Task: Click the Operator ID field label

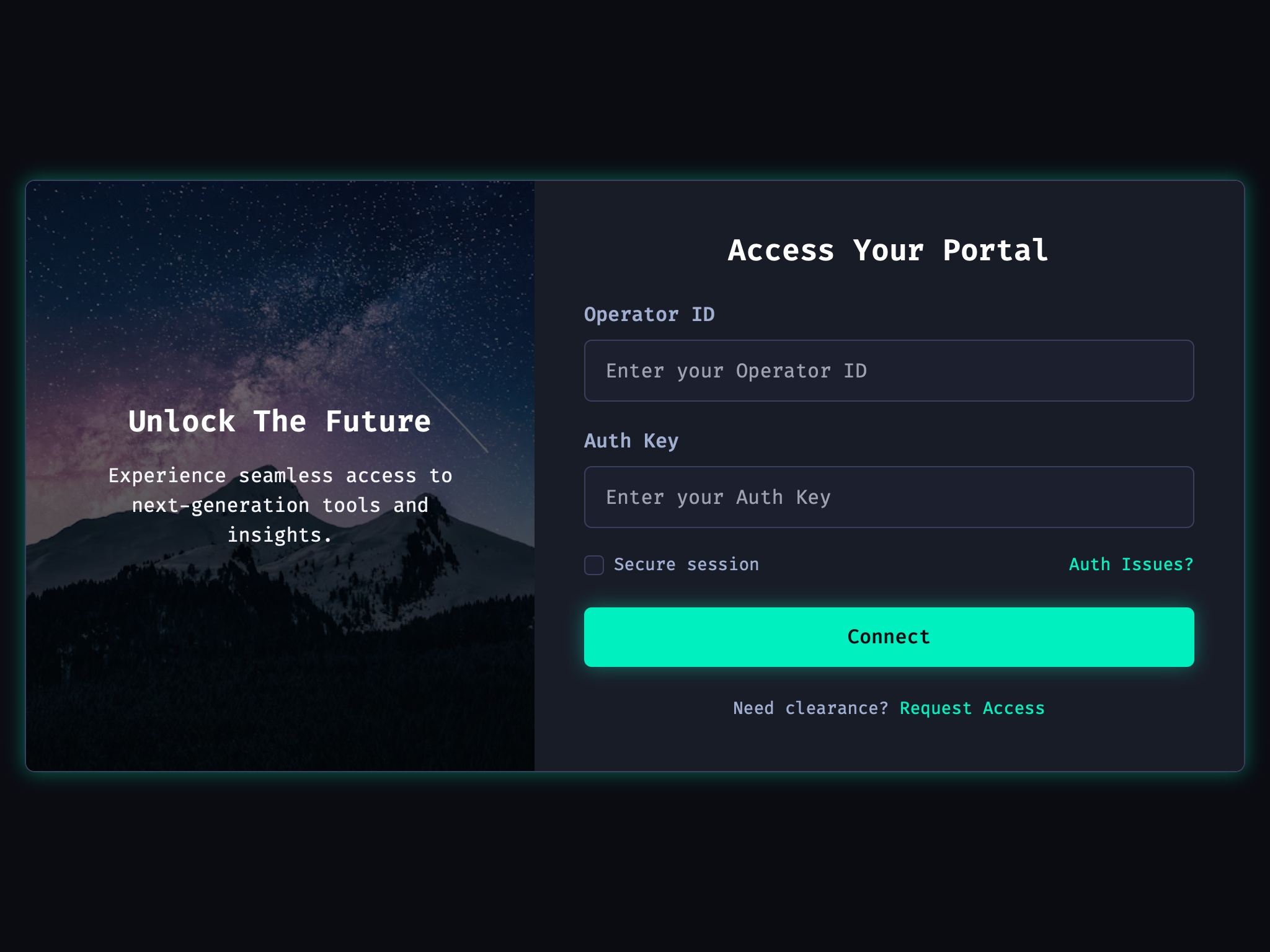Action: point(650,314)
